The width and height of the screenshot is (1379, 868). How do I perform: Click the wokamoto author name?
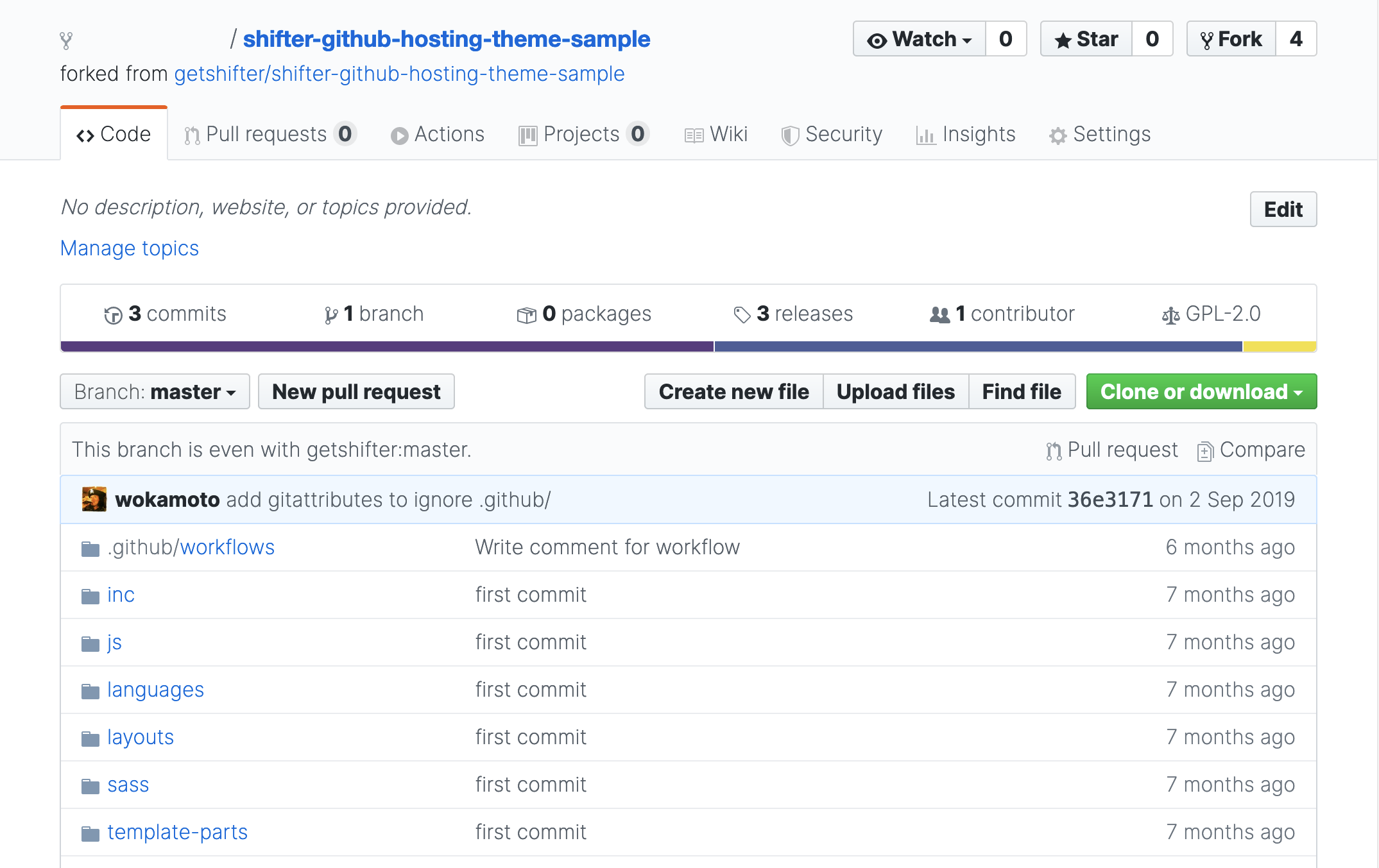pos(167,500)
